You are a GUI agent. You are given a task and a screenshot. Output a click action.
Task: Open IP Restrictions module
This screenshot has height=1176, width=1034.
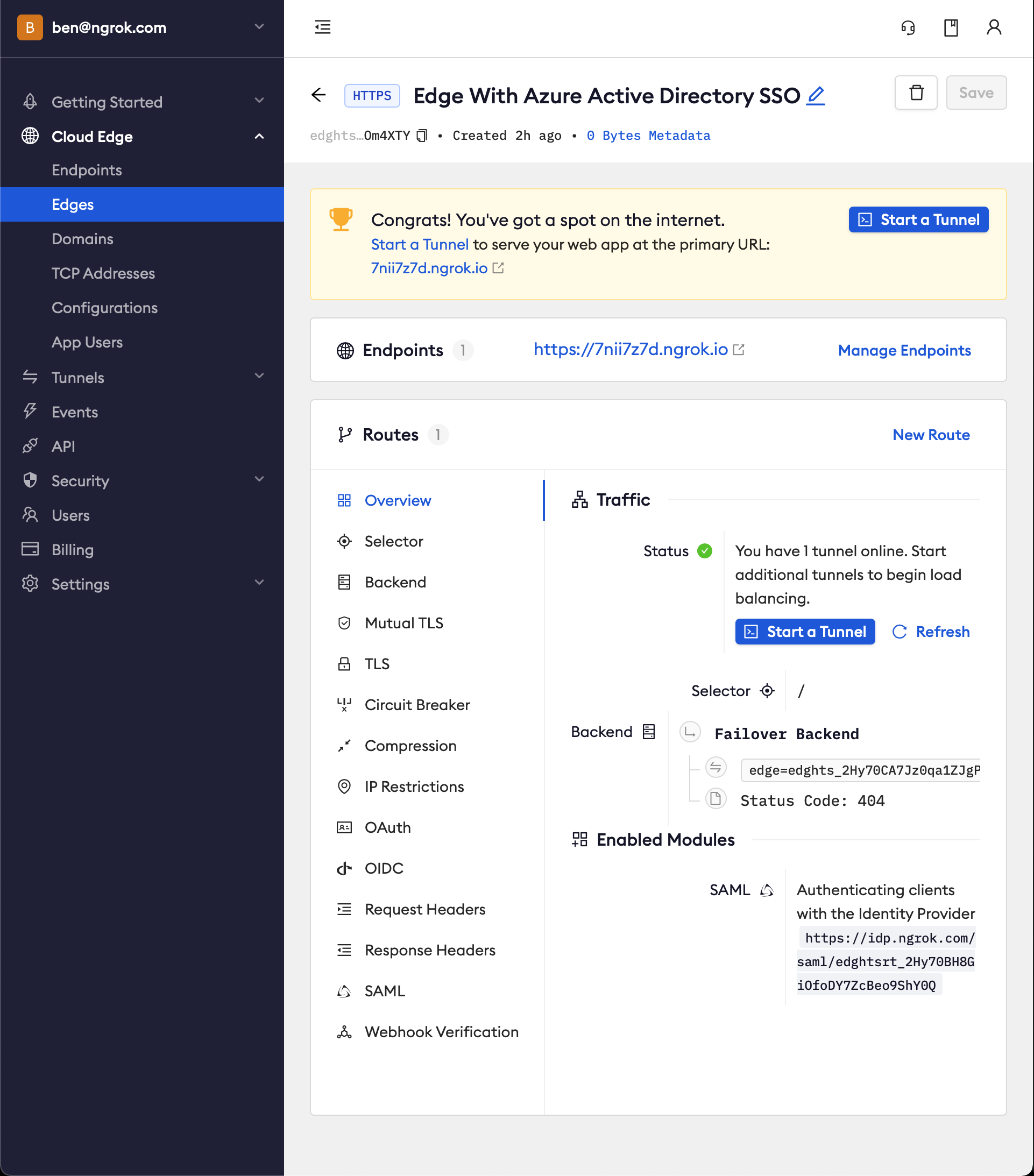click(428, 786)
